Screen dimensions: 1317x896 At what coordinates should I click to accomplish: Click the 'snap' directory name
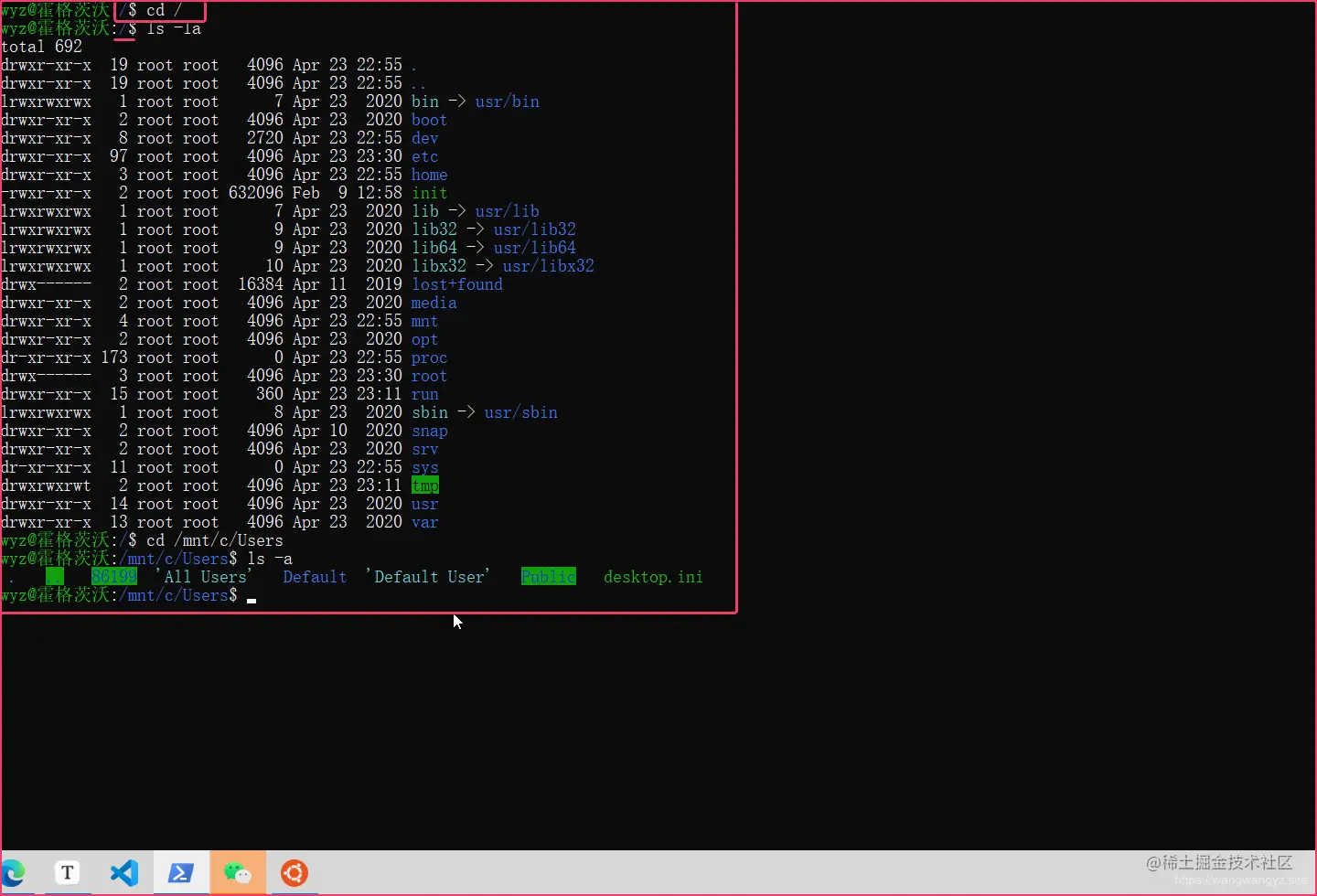429,431
